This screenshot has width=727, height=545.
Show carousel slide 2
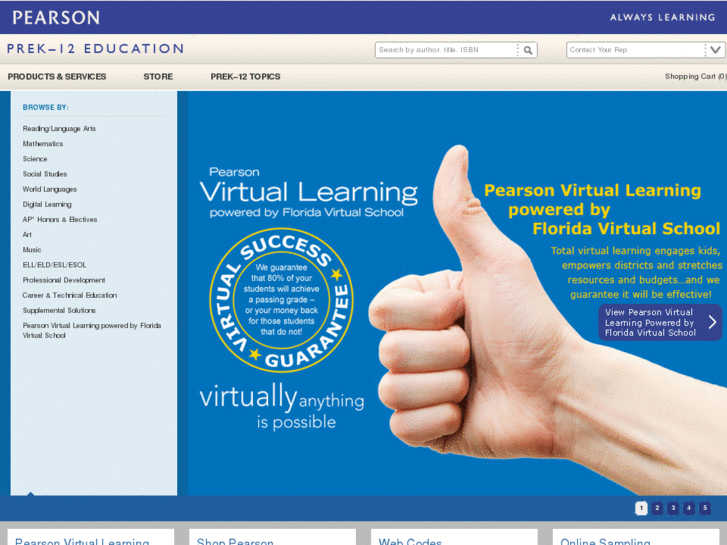click(x=657, y=508)
